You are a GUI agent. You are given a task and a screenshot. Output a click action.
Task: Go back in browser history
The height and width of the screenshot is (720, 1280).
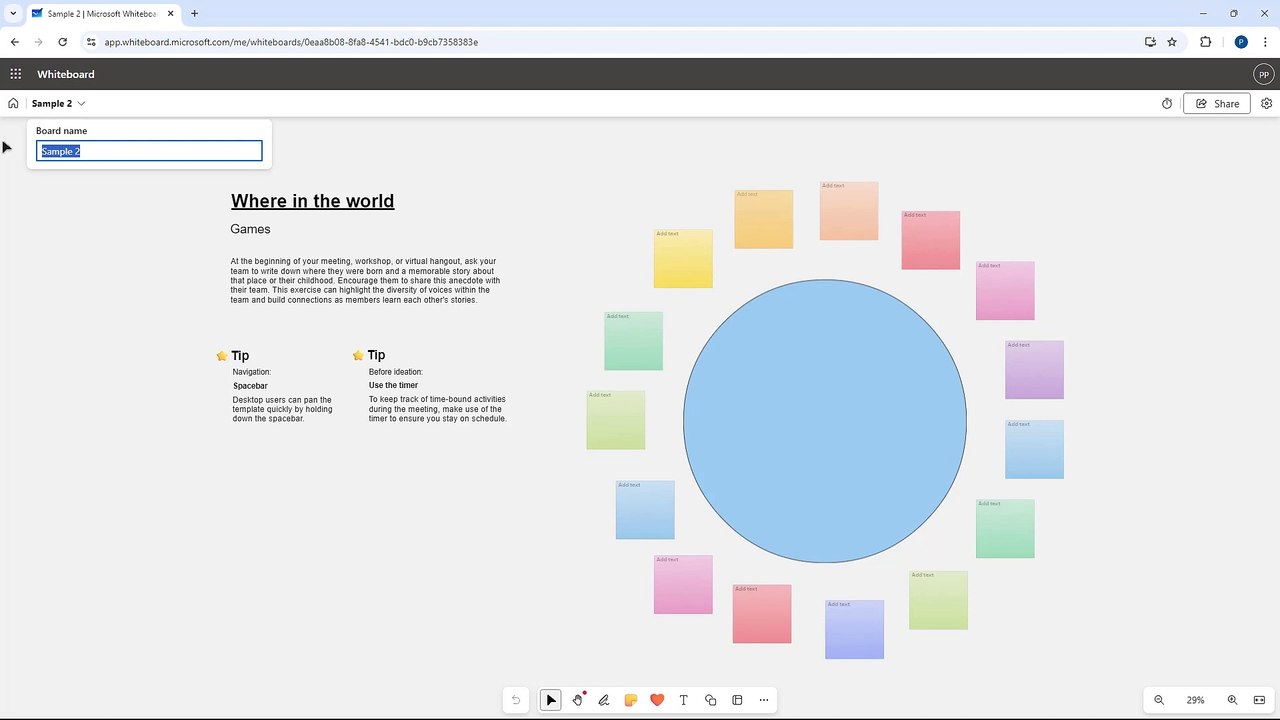click(15, 42)
